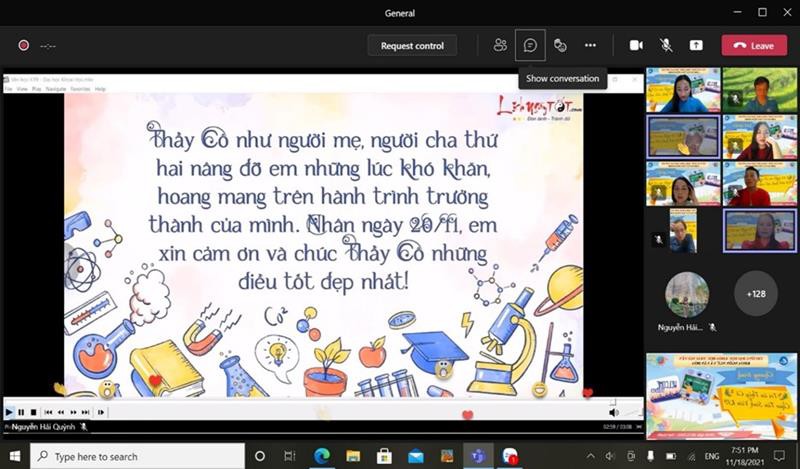
Task: Open the taskbar clock showing 7:51 PM
Action: pyautogui.click(x=751, y=456)
